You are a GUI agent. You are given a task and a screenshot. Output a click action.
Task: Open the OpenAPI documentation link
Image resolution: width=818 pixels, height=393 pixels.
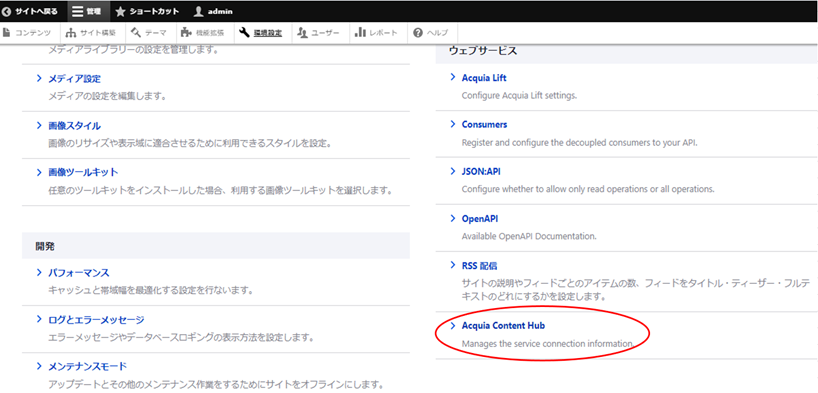479,218
